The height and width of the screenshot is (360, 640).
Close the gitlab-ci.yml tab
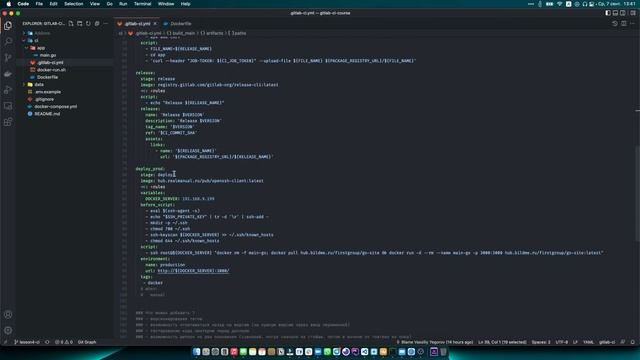155,24
